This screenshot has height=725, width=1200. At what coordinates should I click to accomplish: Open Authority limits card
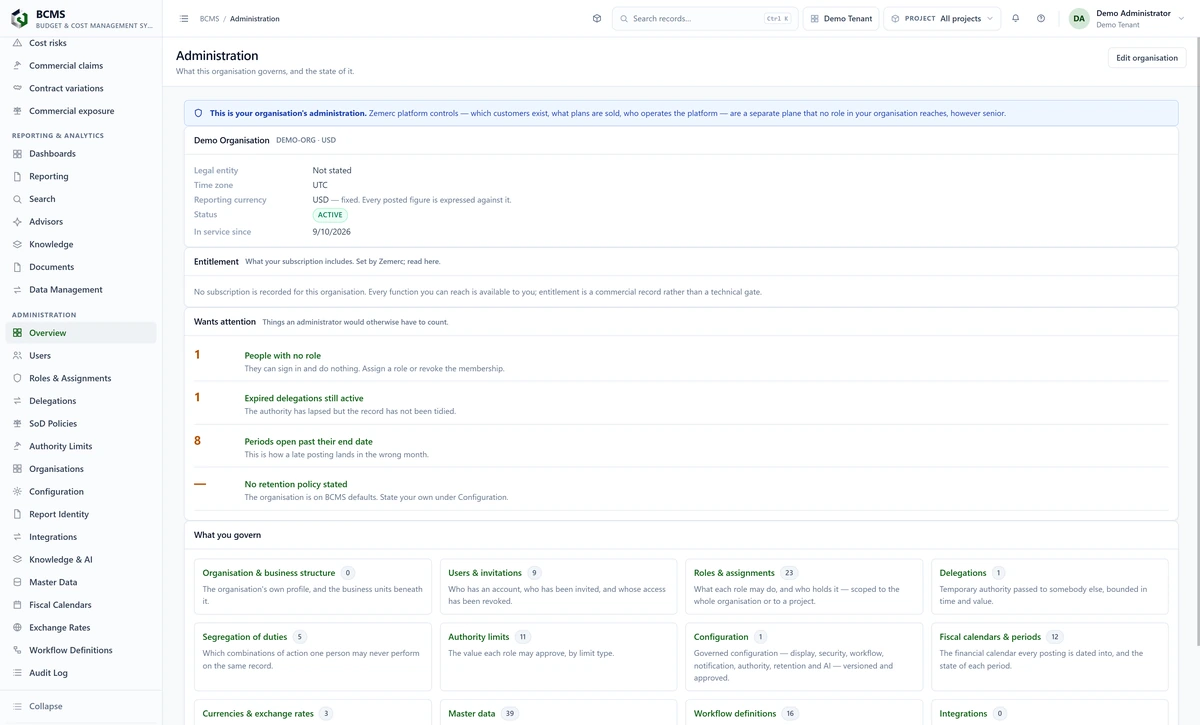click(x=558, y=657)
